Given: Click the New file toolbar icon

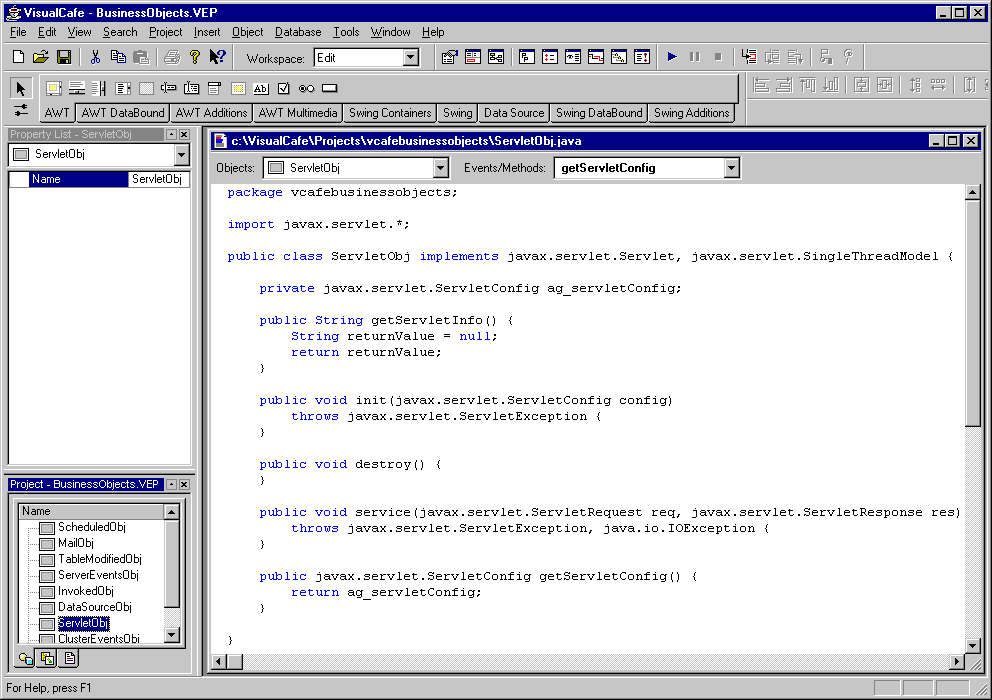Looking at the screenshot, I should point(18,57).
